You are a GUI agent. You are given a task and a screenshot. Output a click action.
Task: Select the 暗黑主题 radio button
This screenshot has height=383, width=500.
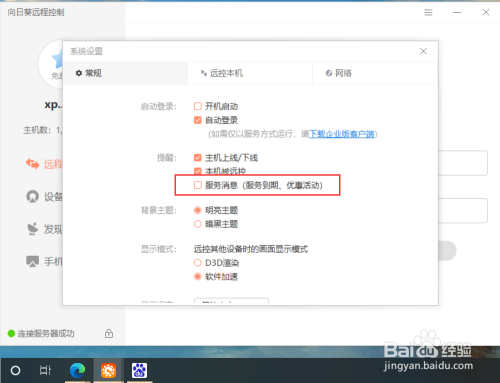[198, 224]
